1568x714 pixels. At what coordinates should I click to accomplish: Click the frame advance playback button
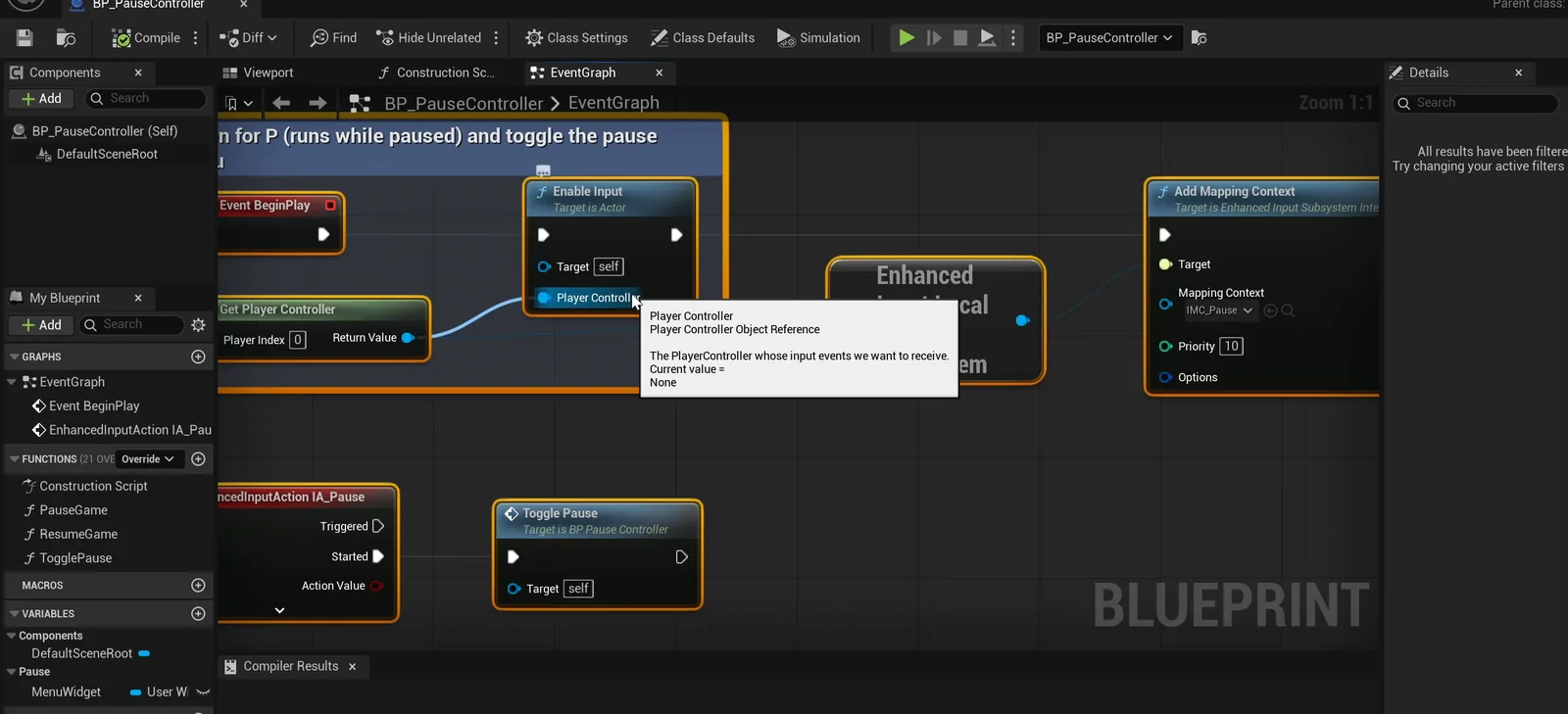[934, 38]
